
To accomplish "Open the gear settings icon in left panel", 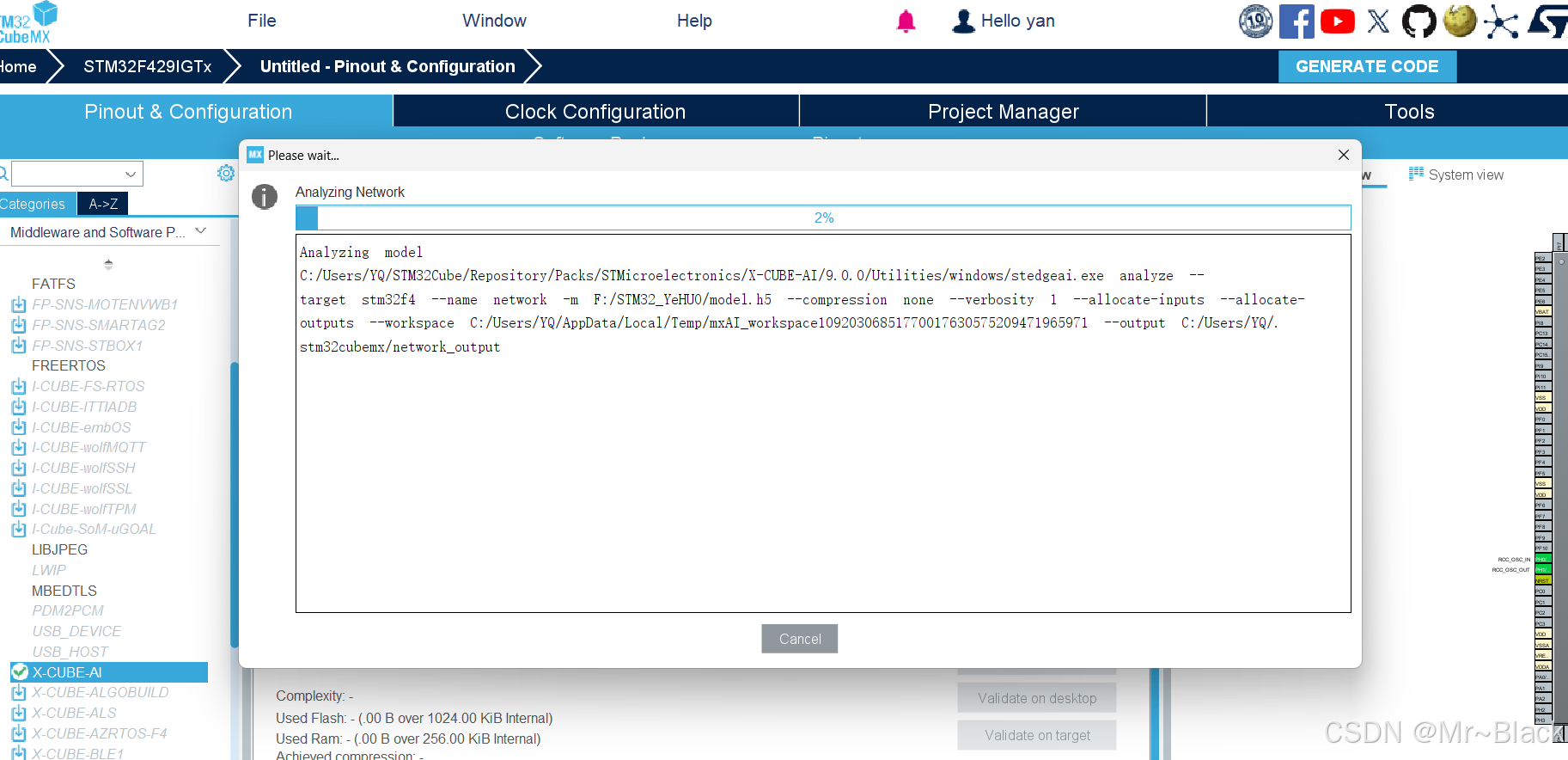I will click(x=226, y=174).
